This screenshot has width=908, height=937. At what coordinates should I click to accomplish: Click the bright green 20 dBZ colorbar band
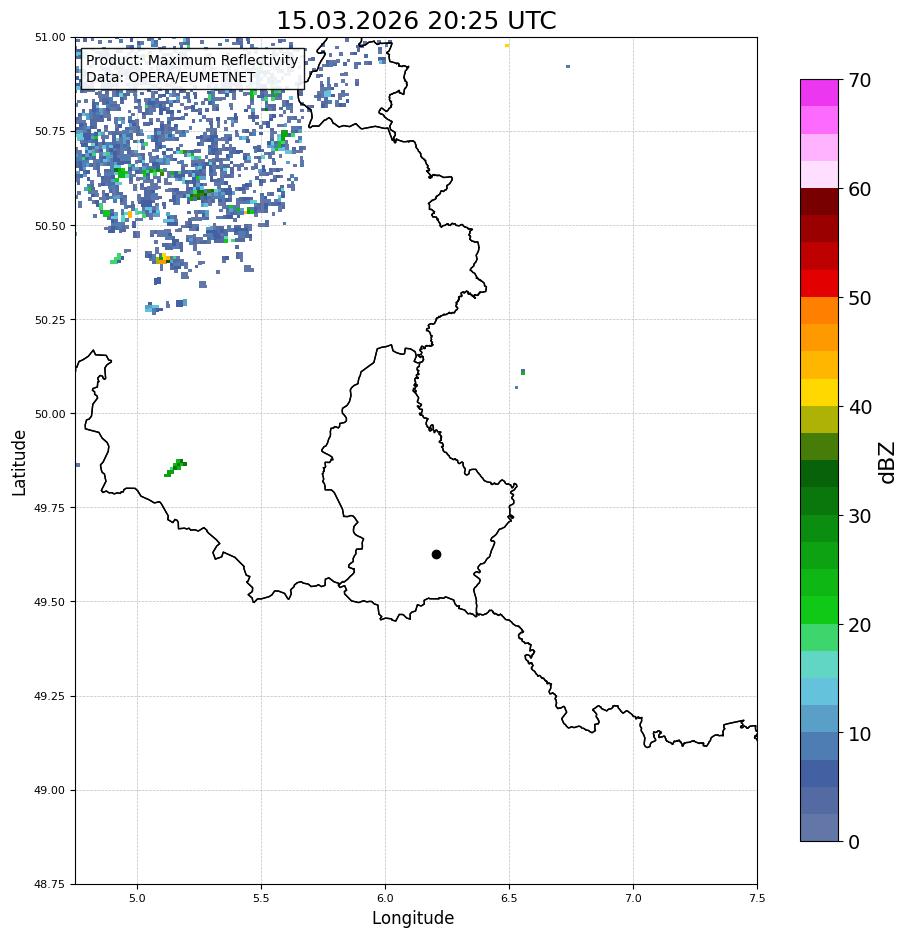pos(820,610)
